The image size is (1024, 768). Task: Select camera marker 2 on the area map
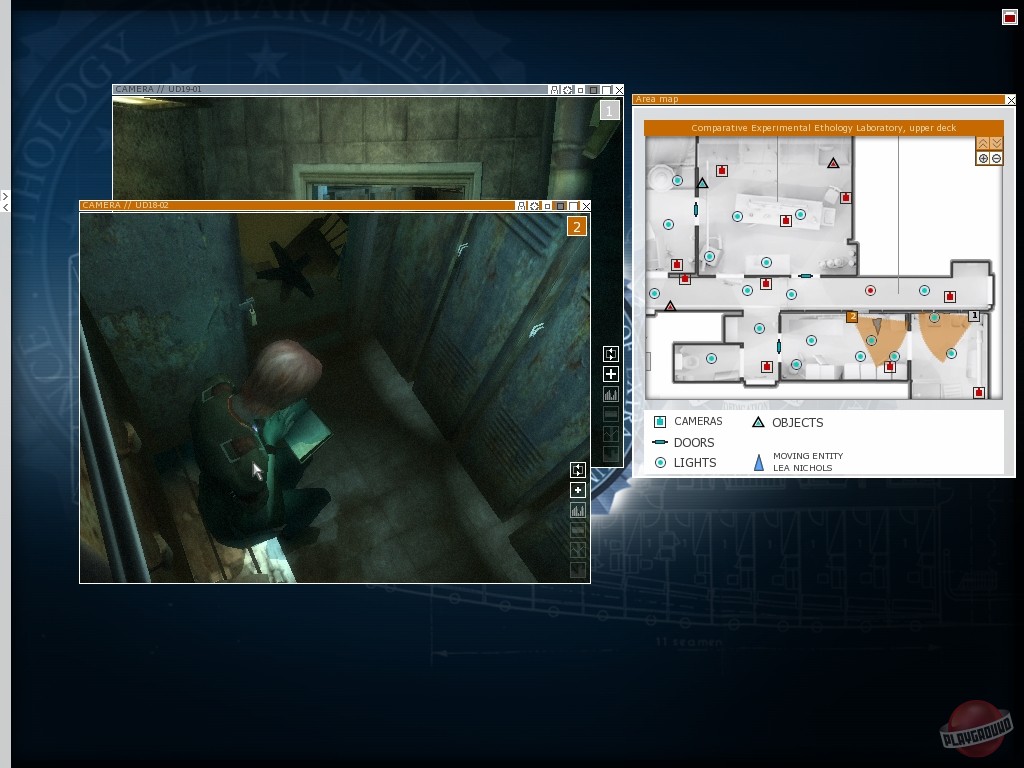point(852,317)
